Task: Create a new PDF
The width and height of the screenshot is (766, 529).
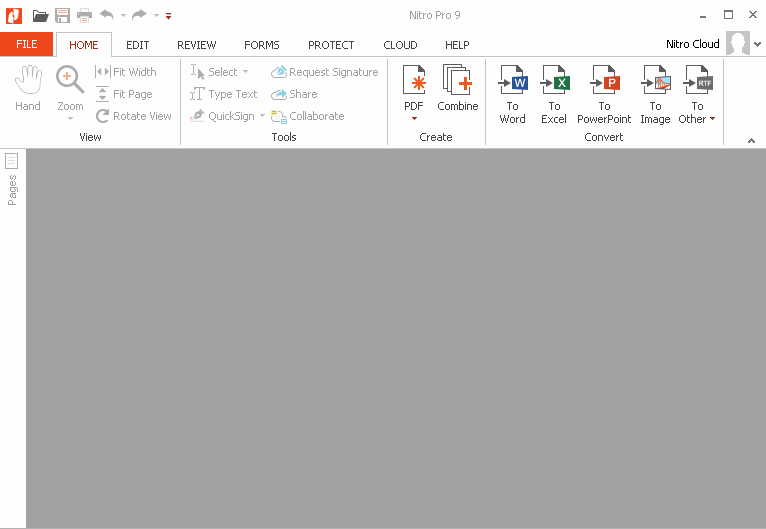Action: tap(414, 88)
